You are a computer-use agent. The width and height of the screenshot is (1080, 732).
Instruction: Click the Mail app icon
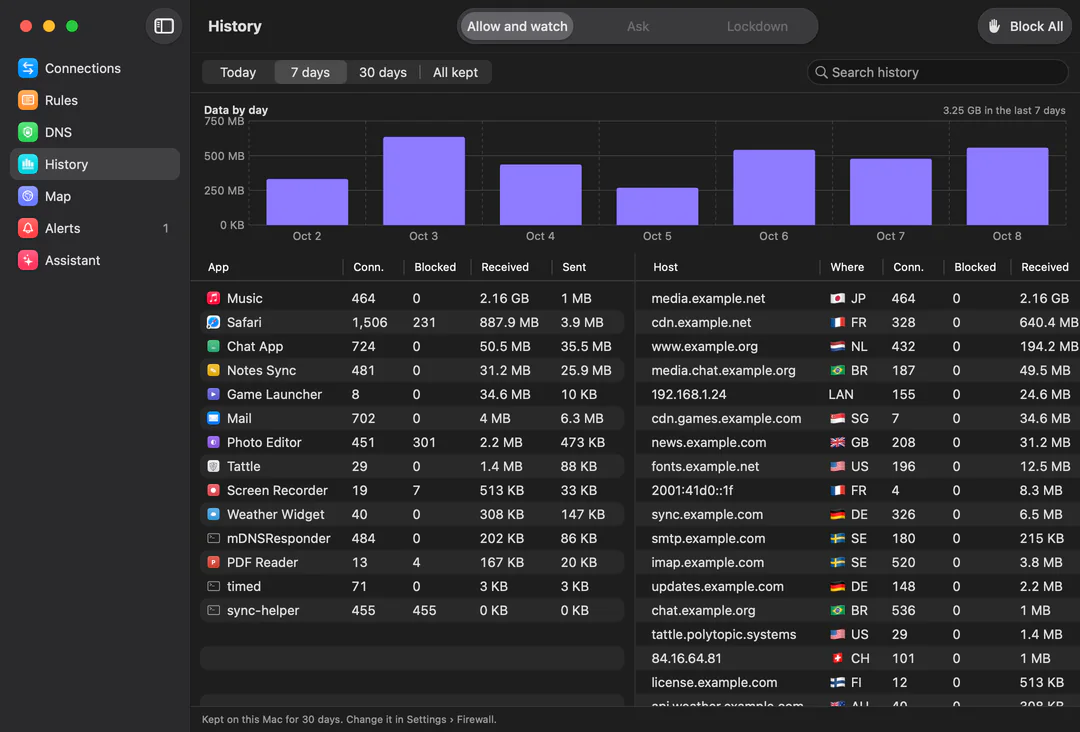pos(214,418)
